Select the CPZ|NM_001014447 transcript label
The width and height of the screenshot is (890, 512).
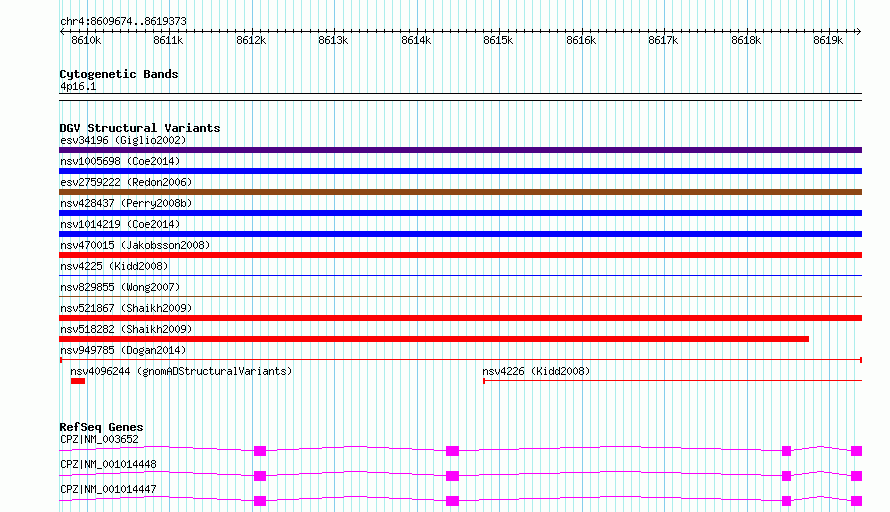108,489
